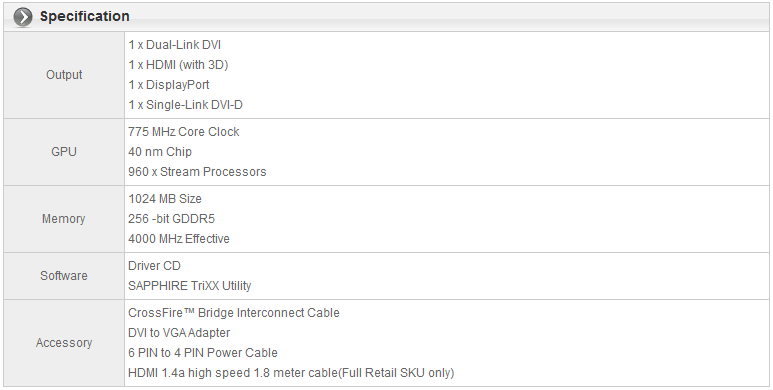The image size is (773, 390).
Task: Click the '1 x HDMI (with 3D)' entry
Action: click(x=178, y=65)
